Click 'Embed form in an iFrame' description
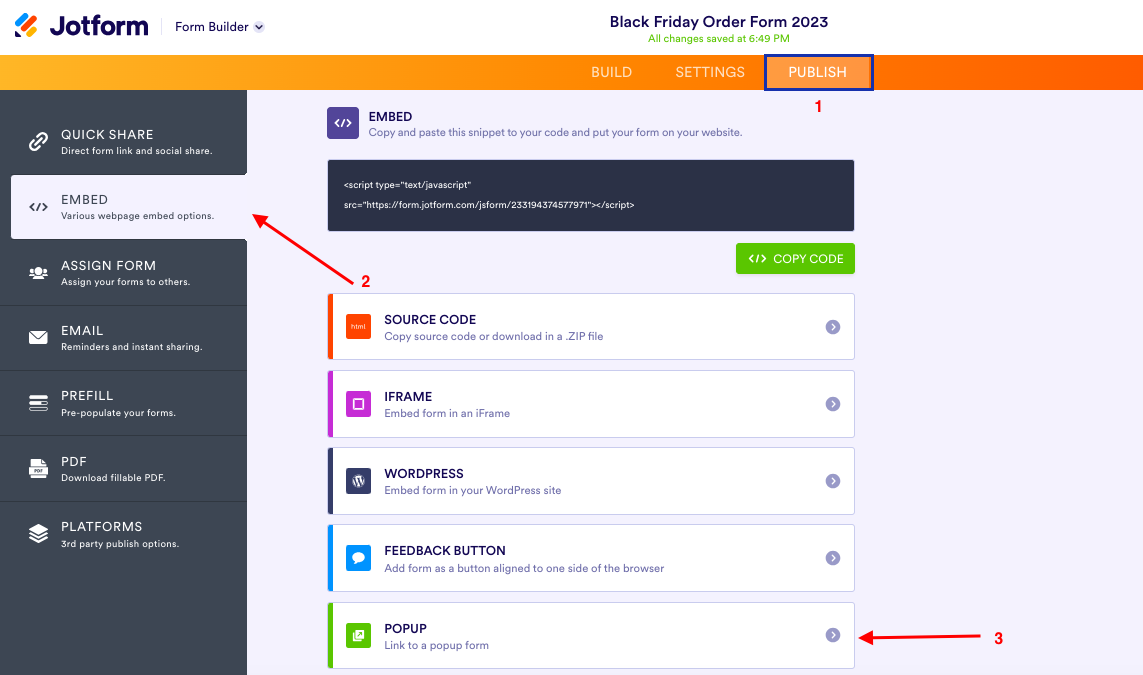The height and width of the screenshot is (675, 1143). (x=447, y=413)
